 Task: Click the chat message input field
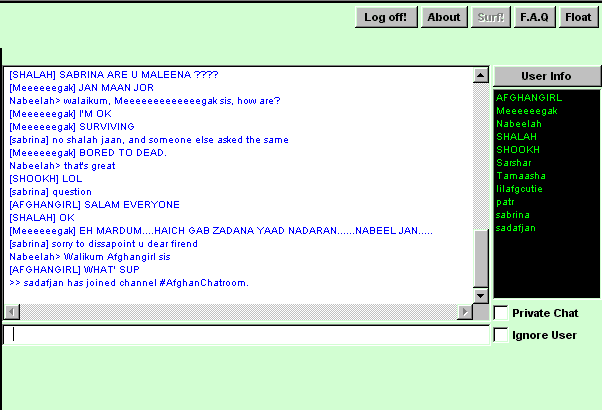246,335
